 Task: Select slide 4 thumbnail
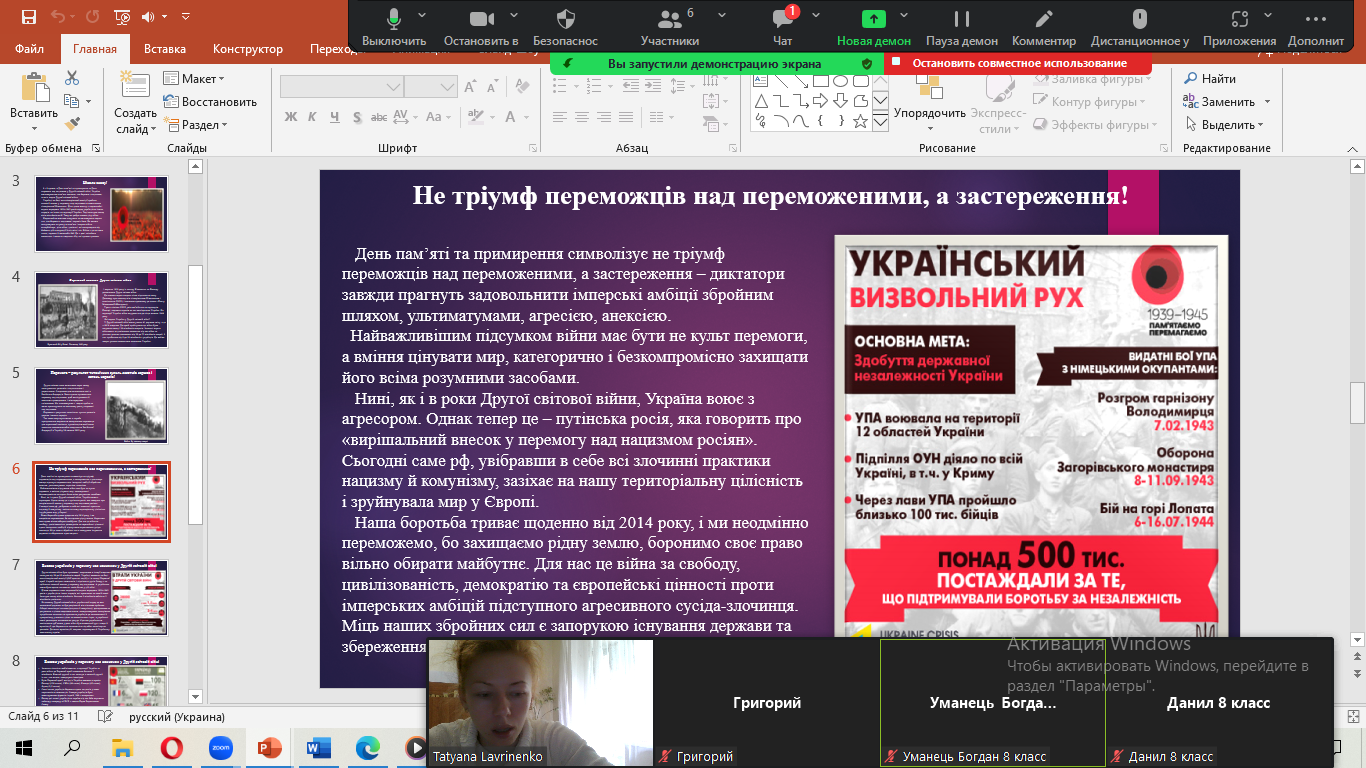pyautogui.click(x=102, y=310)
